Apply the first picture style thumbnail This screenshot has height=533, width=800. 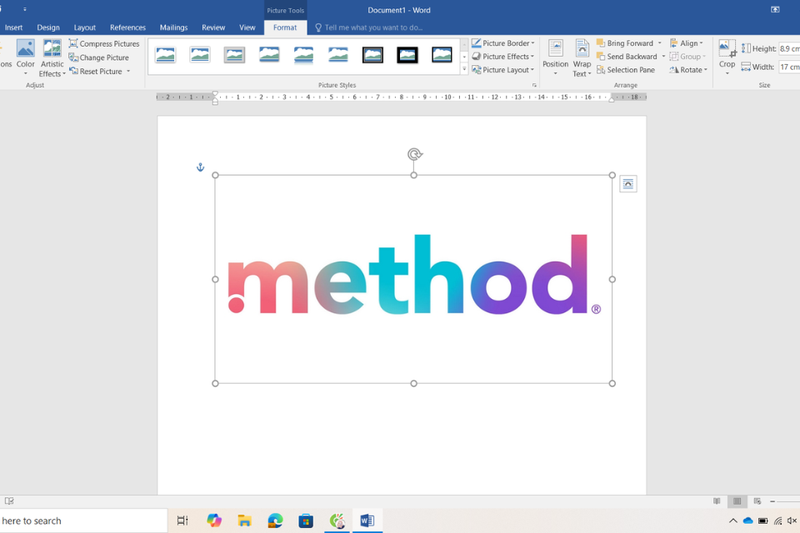pyautogui.click(x=165, y=55)
